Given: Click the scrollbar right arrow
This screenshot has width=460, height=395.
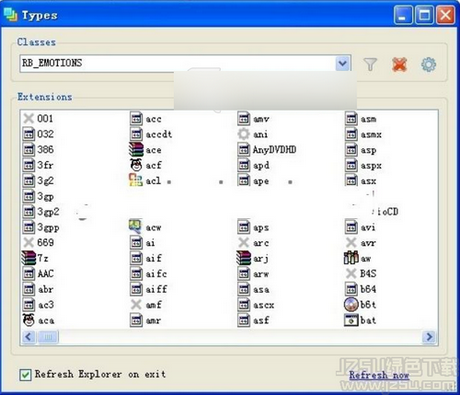Looking at the screenshot, I should [x=429, y=337].
